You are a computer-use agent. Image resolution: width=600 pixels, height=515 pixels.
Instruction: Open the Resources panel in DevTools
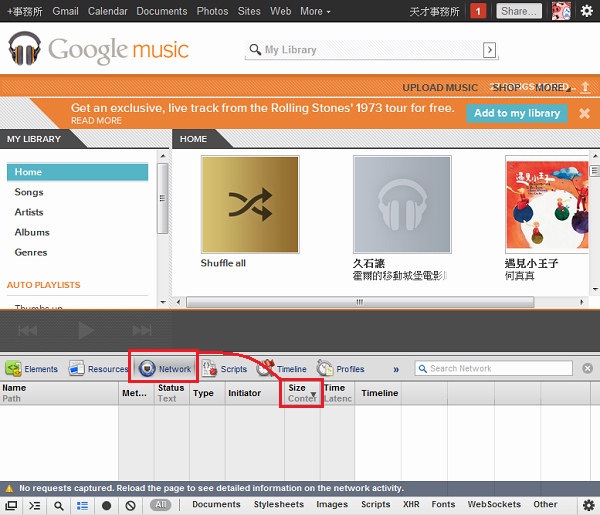click(x=98, y=369)
